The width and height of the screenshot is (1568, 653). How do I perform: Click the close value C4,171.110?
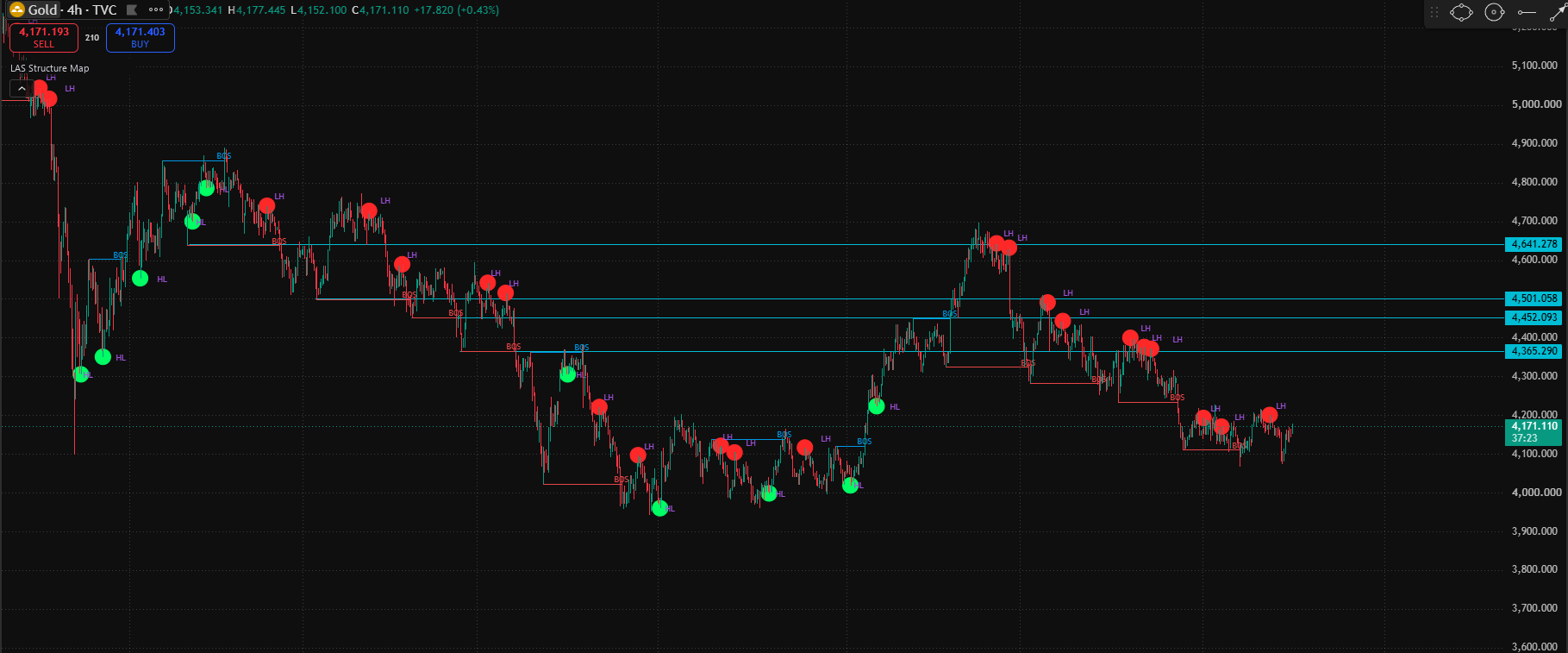click(380, 10)
